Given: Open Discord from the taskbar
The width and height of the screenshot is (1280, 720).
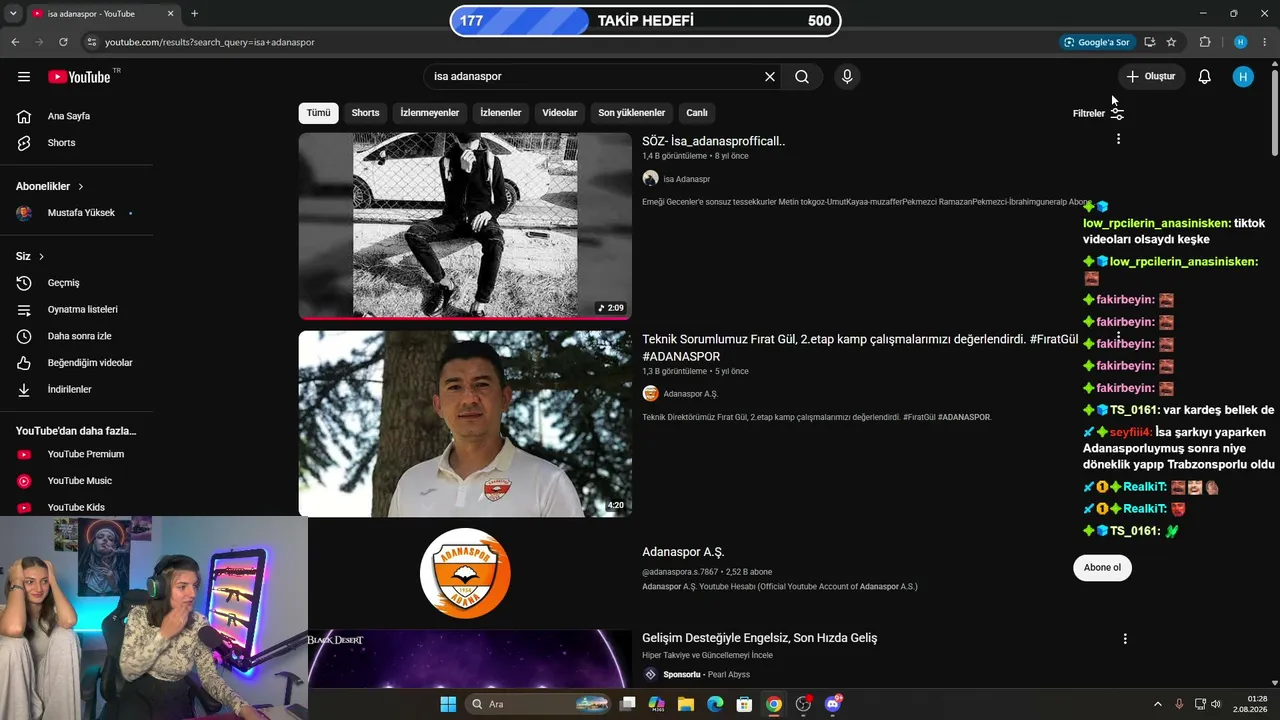Looking at the screenshot, I should coord(833,704).
